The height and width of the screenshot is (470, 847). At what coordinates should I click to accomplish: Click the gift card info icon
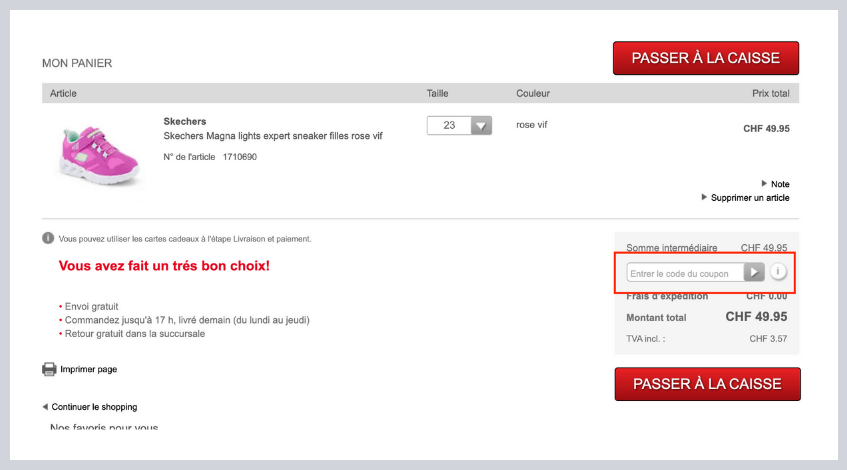point(48,238)
